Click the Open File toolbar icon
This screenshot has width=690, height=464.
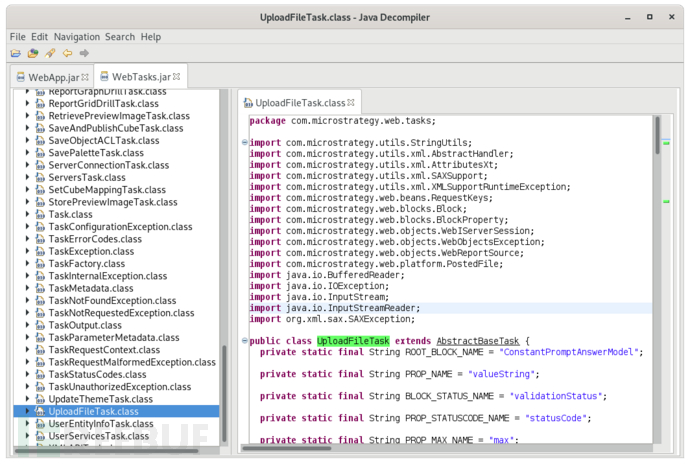16,53
